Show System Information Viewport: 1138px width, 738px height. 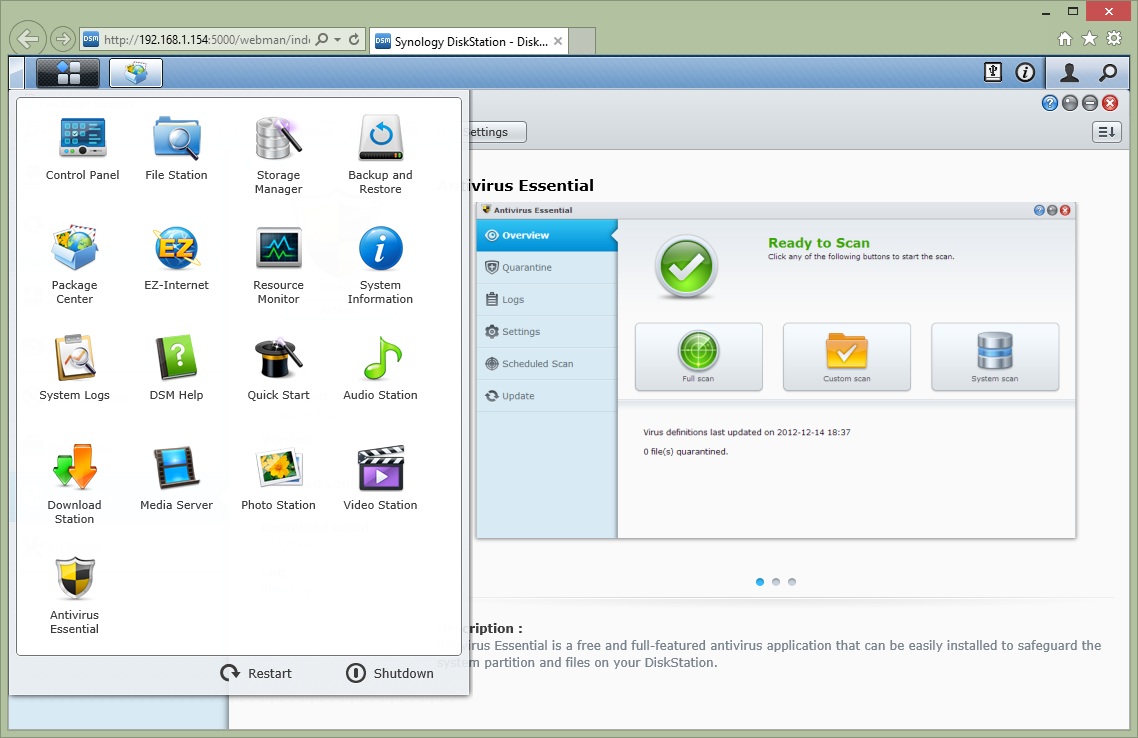380,265
